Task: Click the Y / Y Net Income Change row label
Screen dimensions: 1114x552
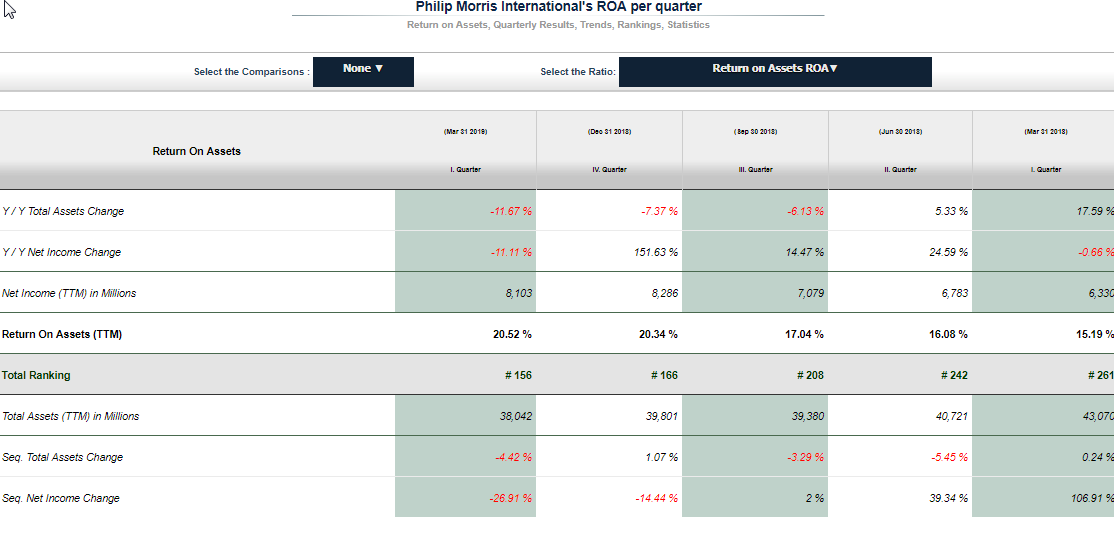Action: pyautogui.click(x=62, y=253)
